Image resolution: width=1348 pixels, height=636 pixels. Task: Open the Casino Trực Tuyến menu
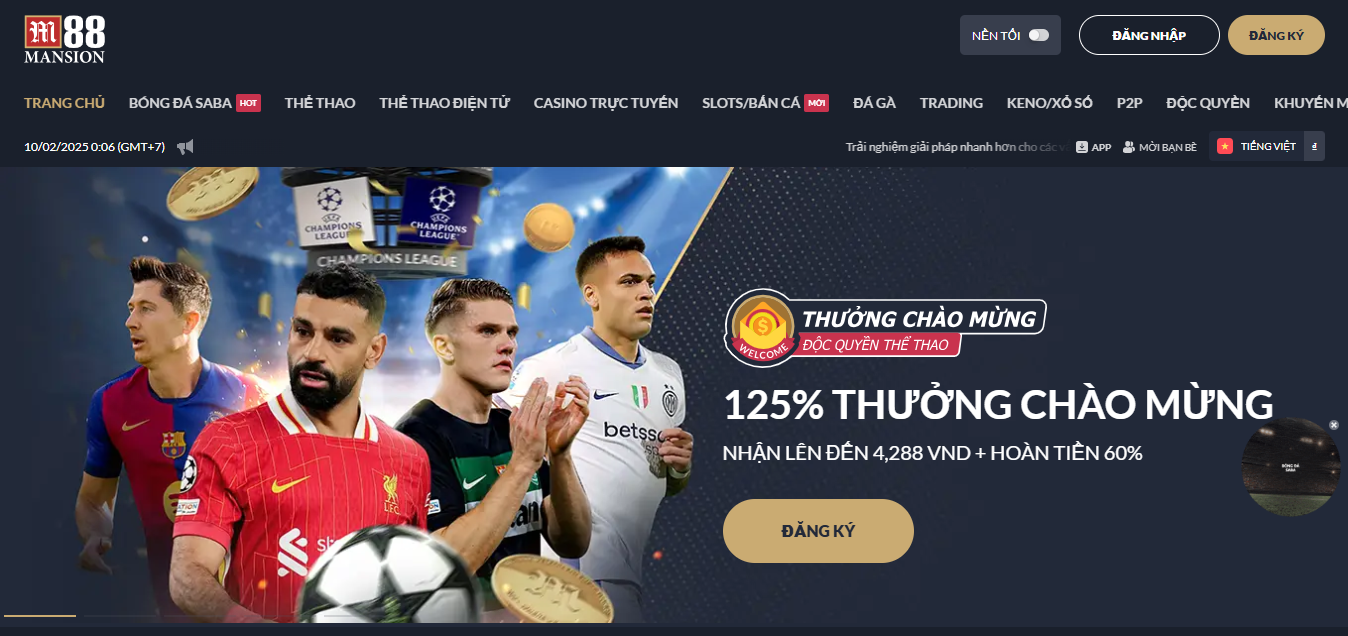tap(606, 103)
